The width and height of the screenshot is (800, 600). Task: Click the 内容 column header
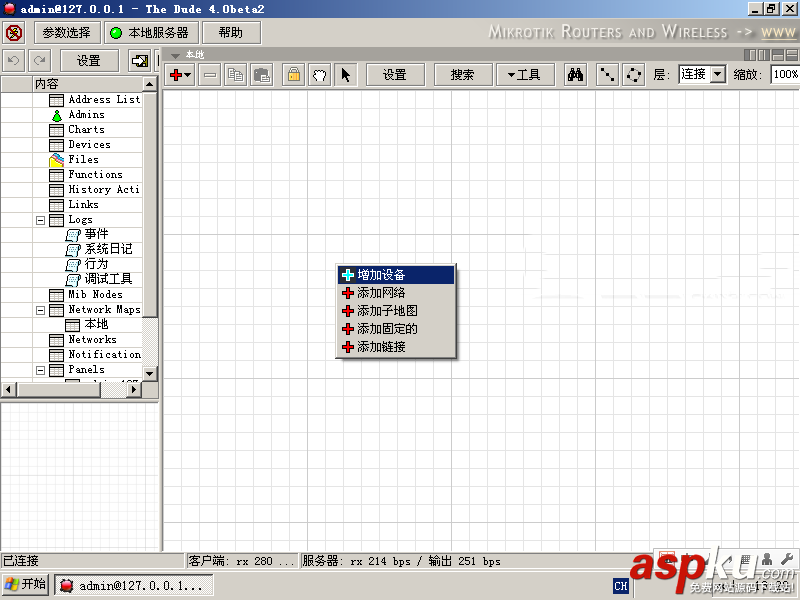[87, 84]
